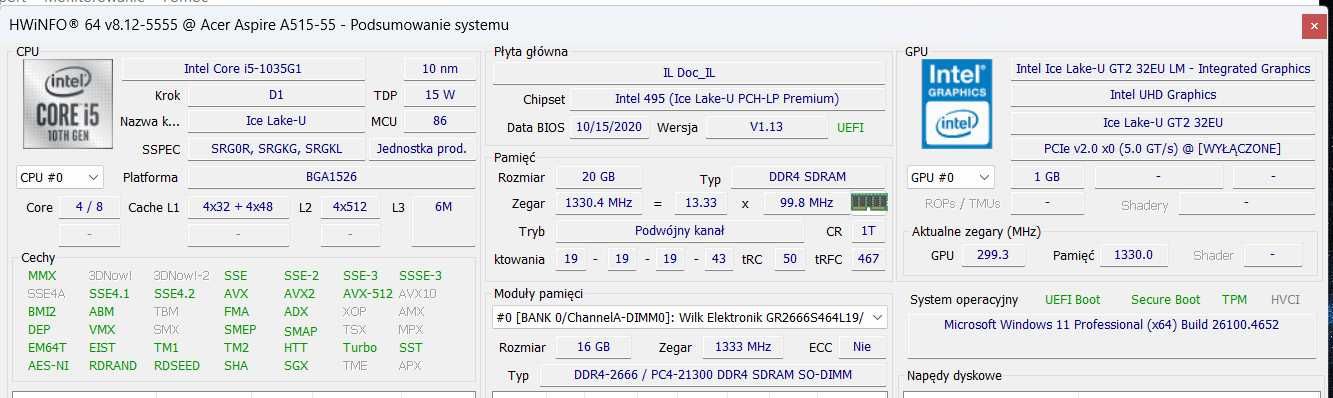The image size is (1333, 398).
Task: Click the L3 cache value 6M
Action: [x=443, y=208]
